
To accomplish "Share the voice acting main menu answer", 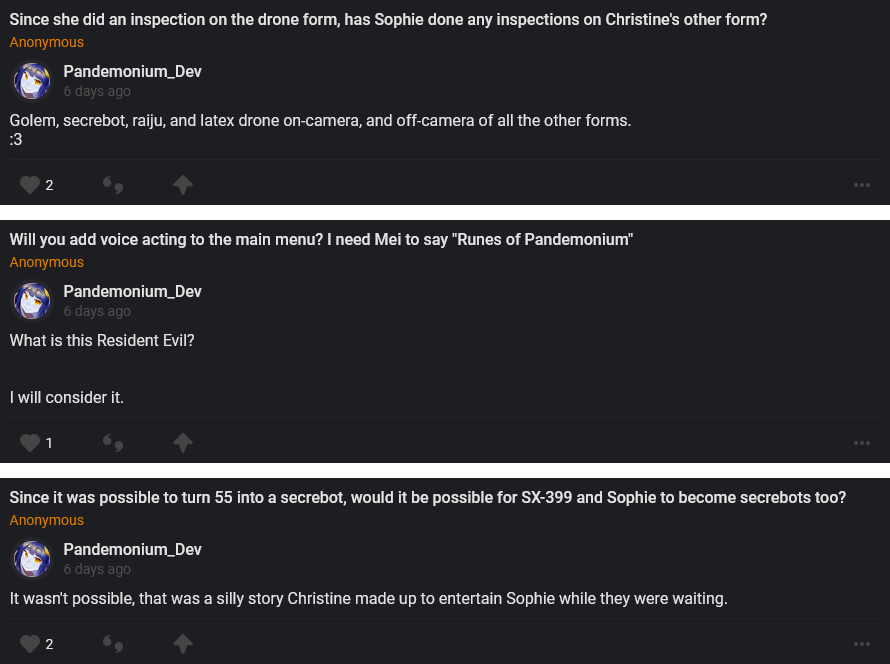I will tap(182, 443).
